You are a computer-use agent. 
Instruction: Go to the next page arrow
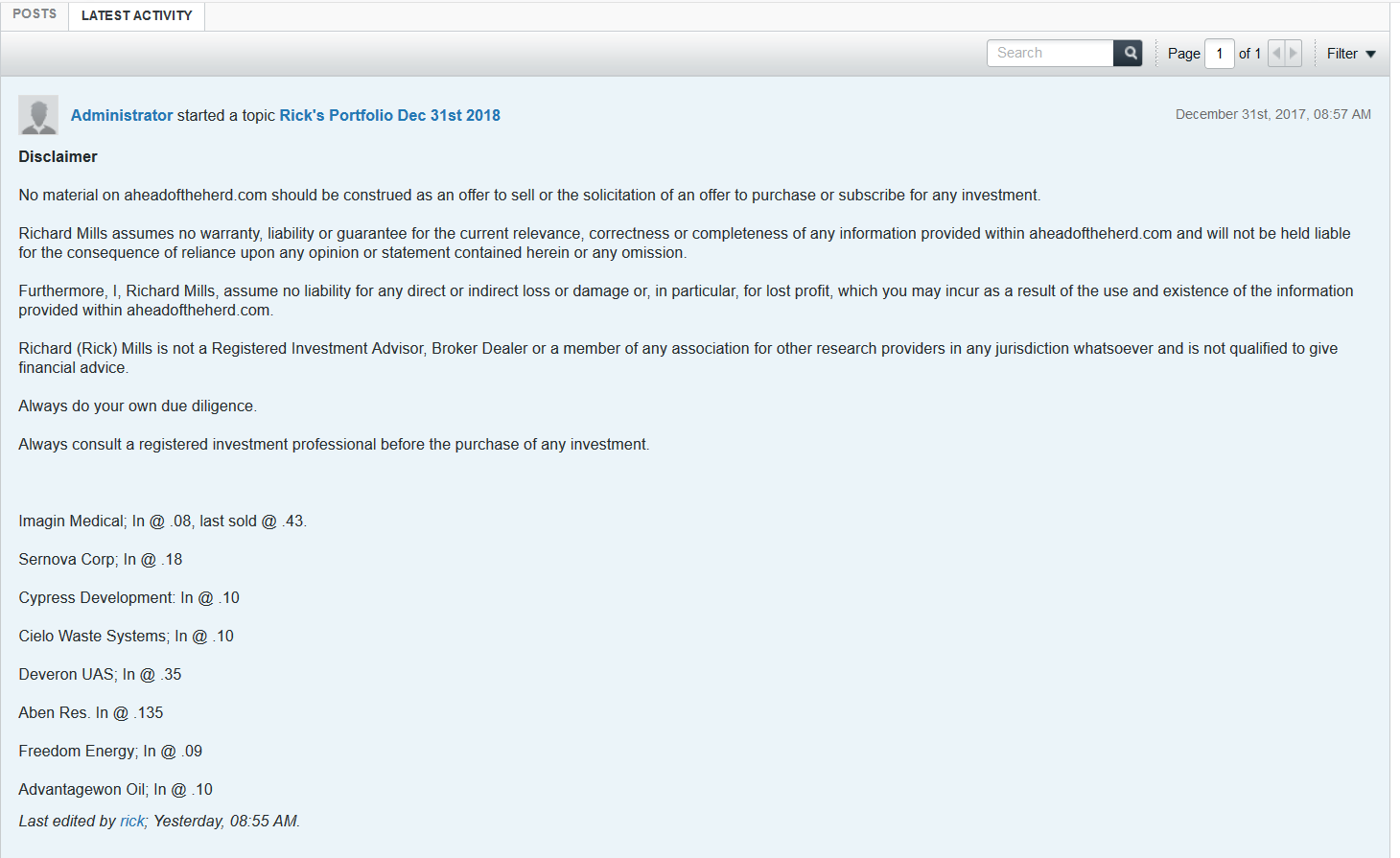(x=1294, y=53)
